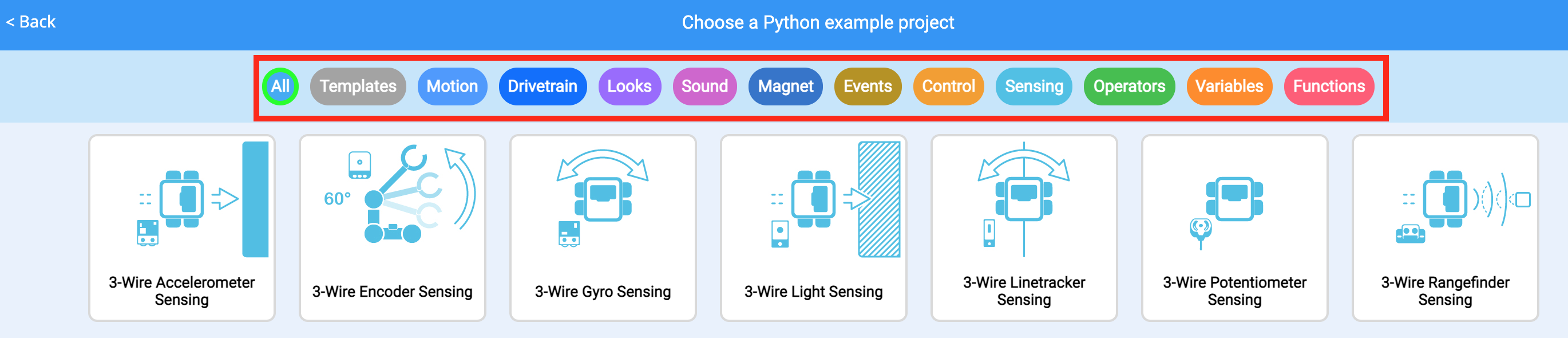1568x338 pixels.
Task: Filter examples by Events
Action: (868, 87)
